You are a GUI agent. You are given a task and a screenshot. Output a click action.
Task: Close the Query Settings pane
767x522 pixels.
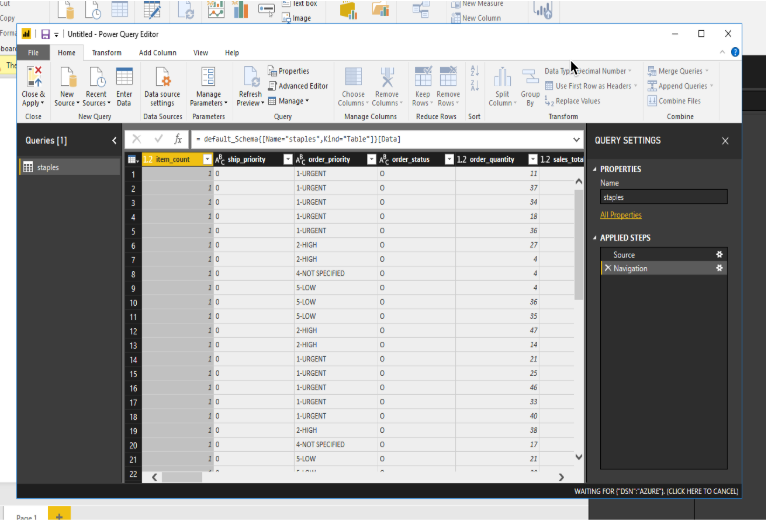[725, 141]
